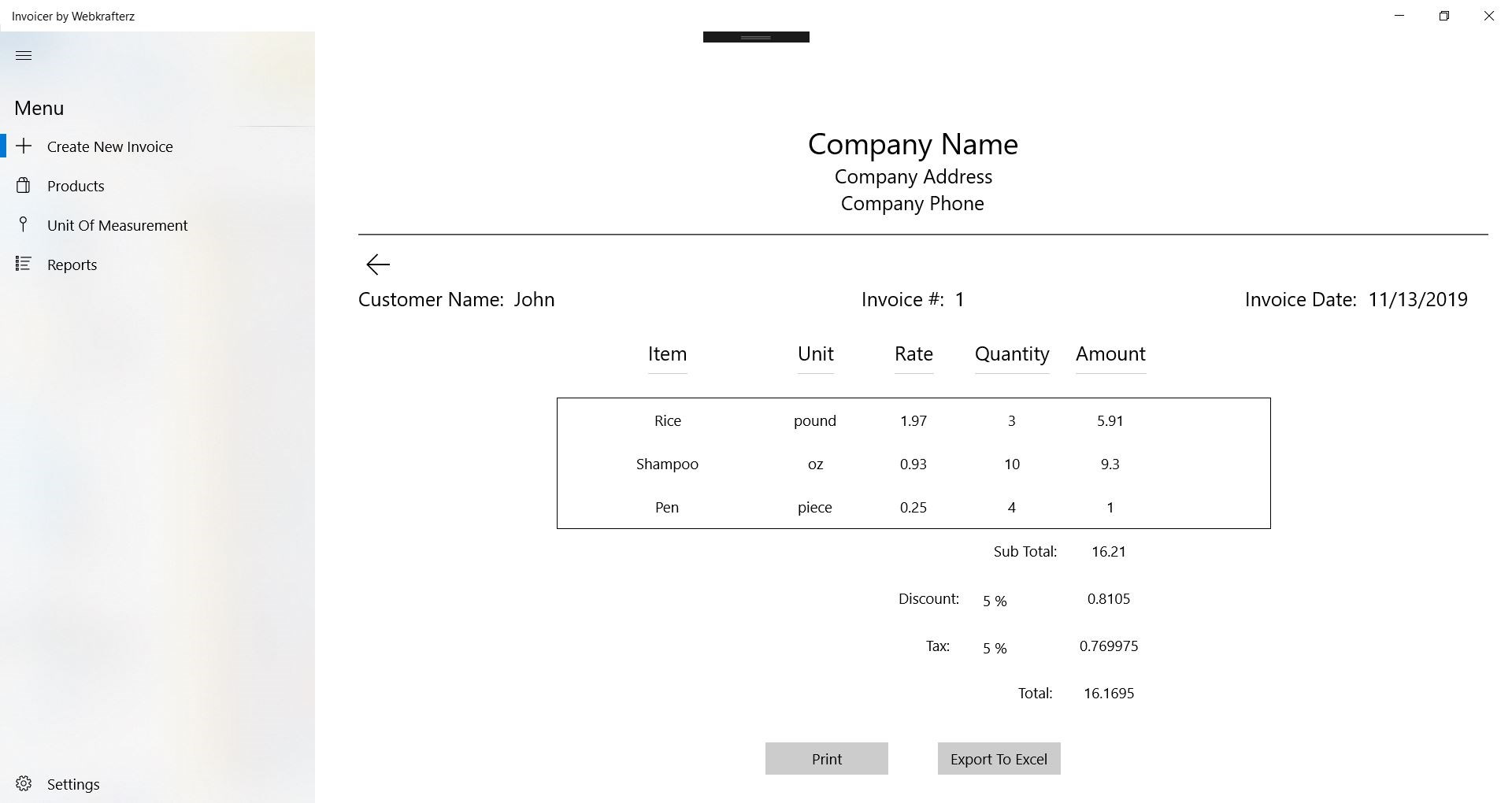Select the Pen line item
The image size is (1512, 803).
point(667,508)
